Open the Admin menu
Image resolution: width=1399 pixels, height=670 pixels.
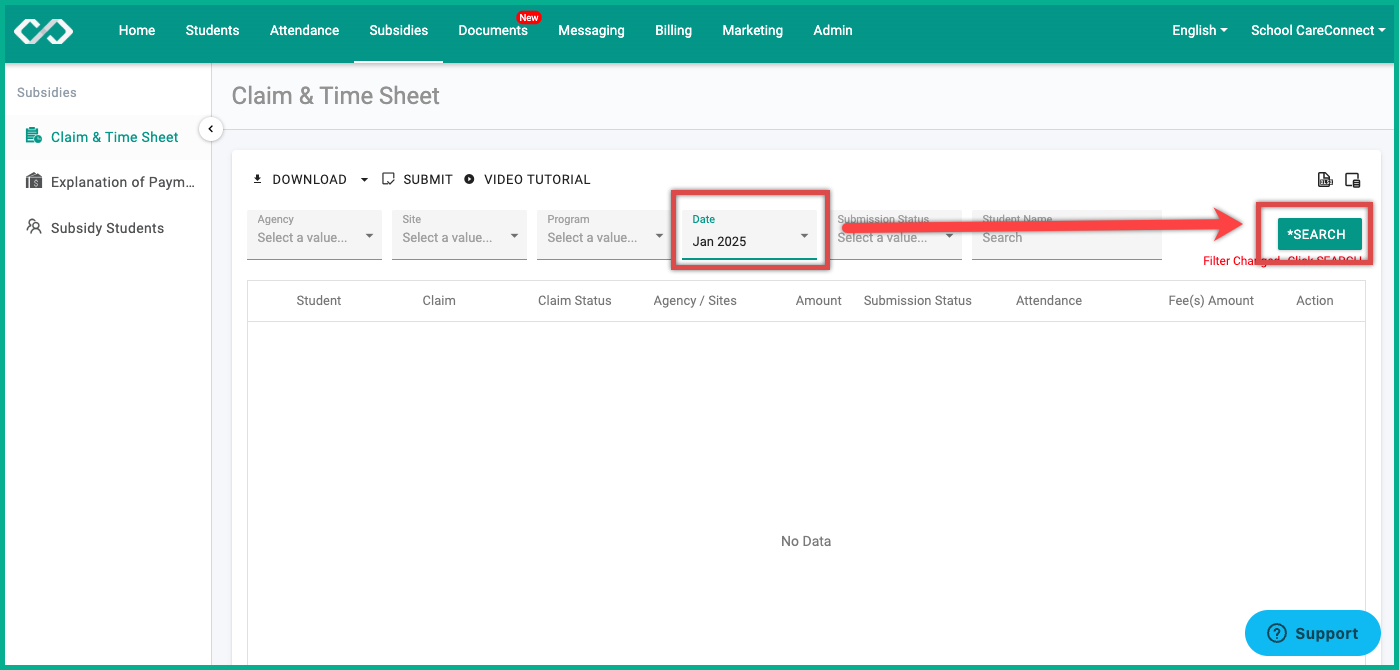pyautogui.click(x=833, y=30)
